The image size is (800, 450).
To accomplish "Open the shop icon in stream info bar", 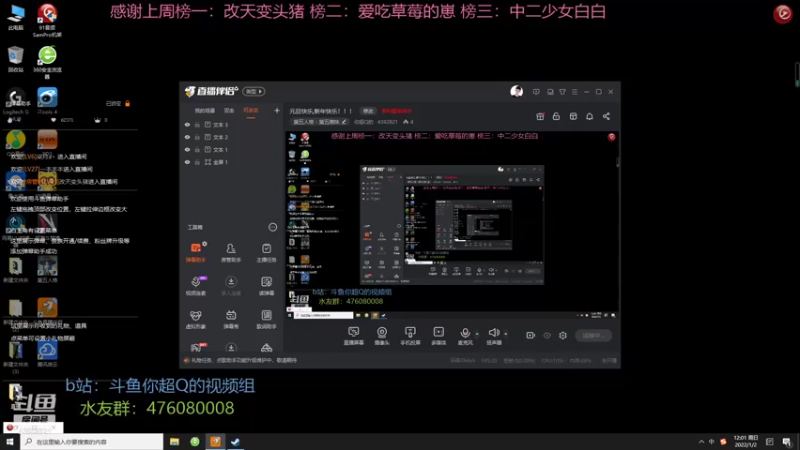I will point(573,116).
